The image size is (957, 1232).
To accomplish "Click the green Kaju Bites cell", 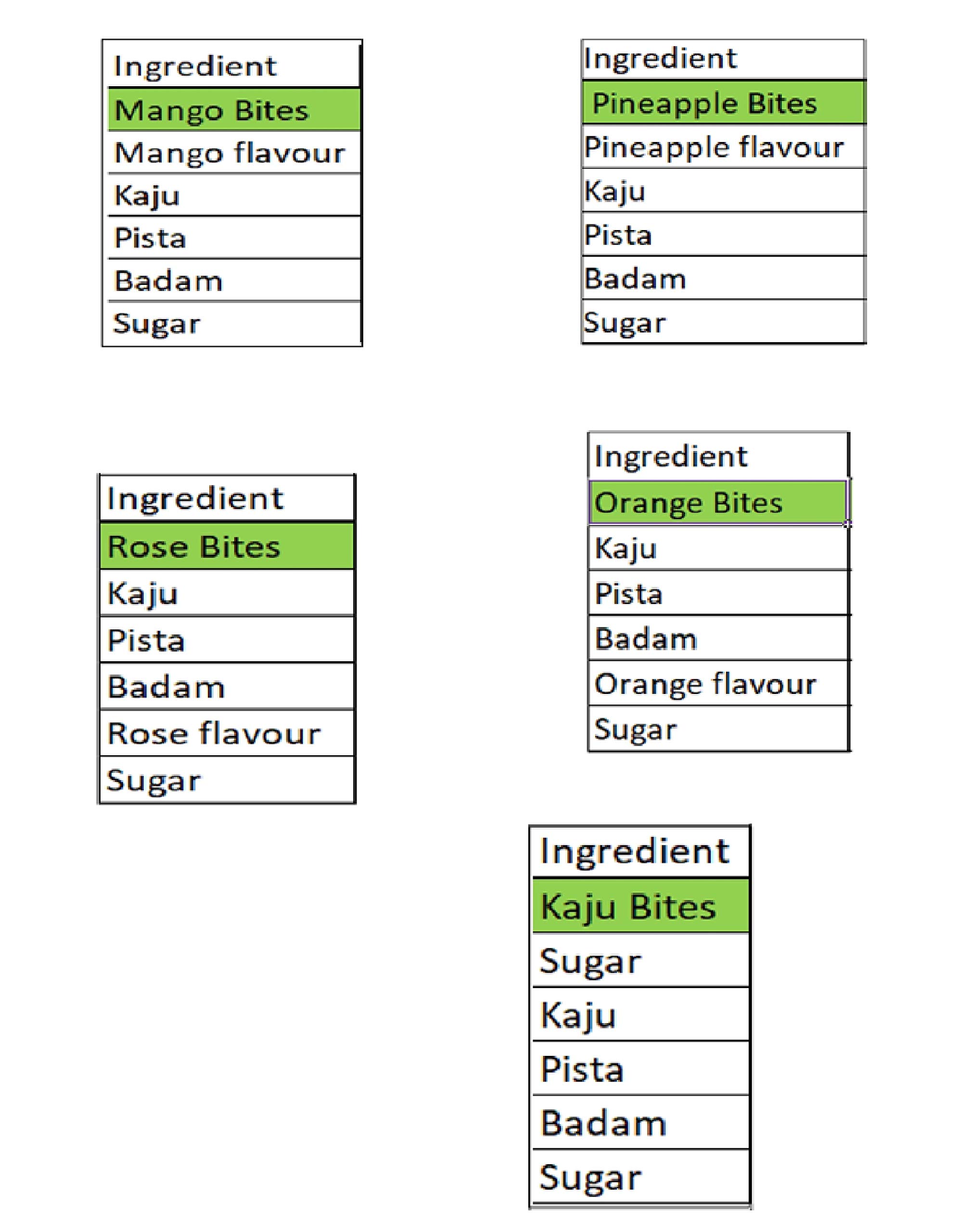I will pyautogui.click(x=640, y=907).
